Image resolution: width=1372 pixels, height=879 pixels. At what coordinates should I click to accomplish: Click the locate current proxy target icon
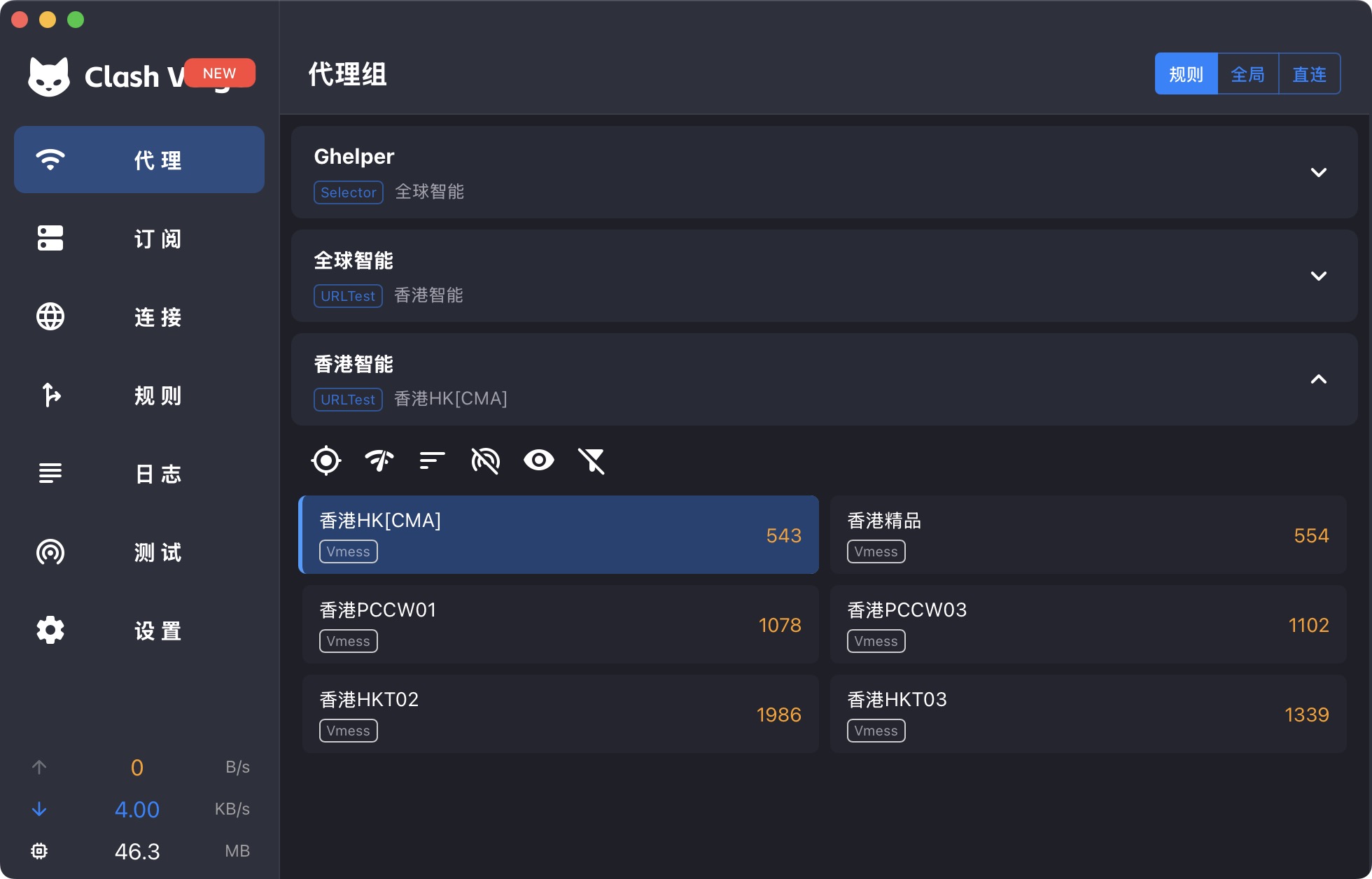(x=326, y=460)
